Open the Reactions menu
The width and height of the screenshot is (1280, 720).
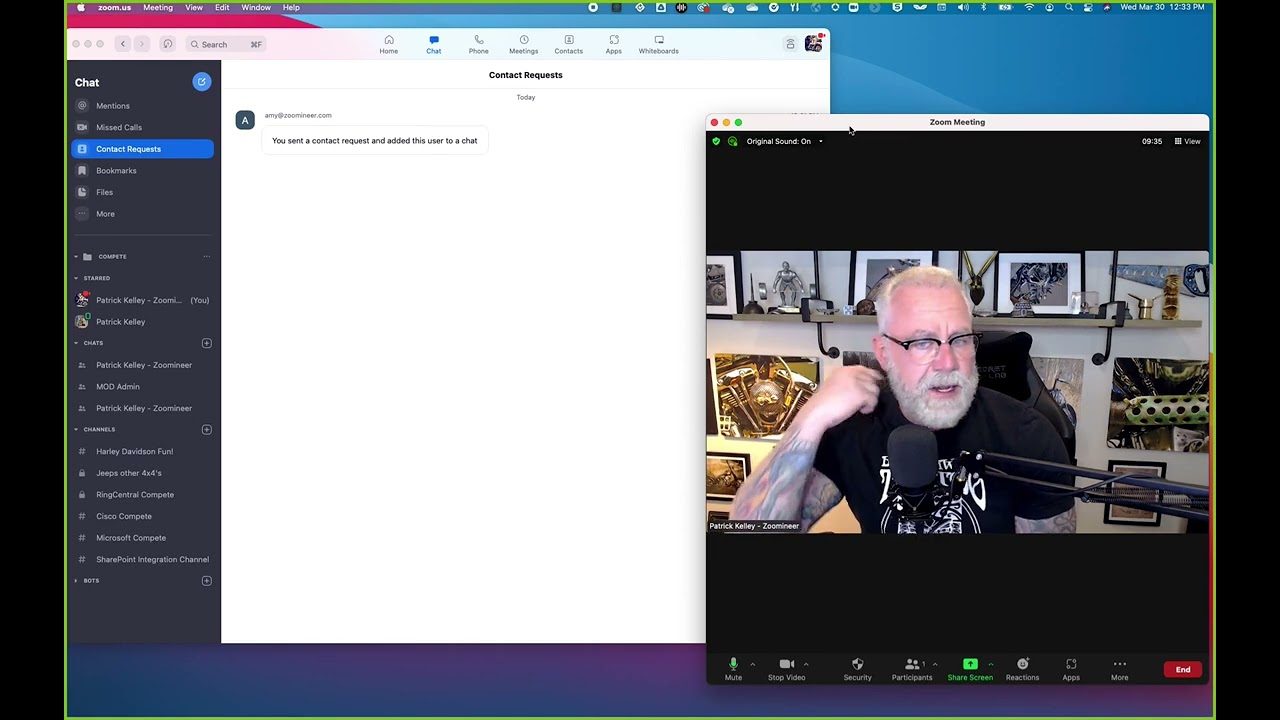point(1022,669)
